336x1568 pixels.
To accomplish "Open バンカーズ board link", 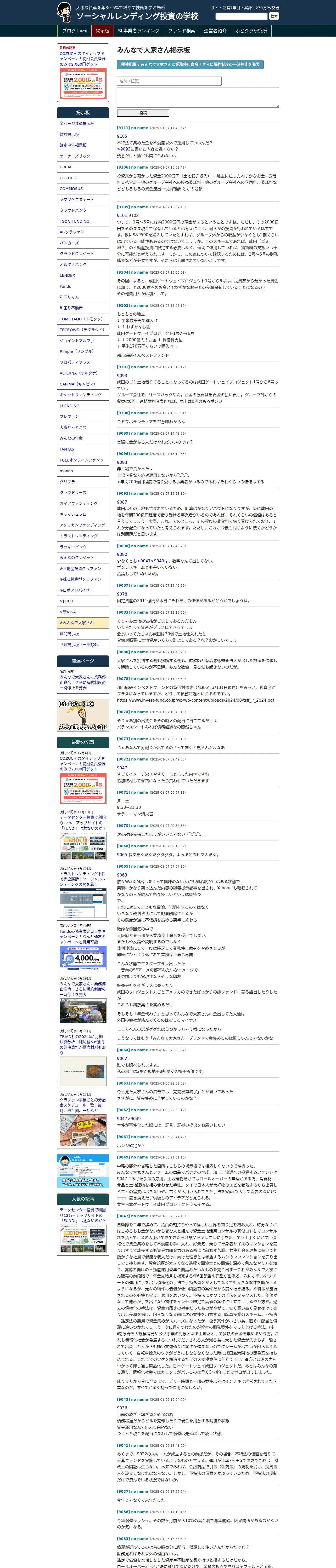I will (x=83, y=243).
